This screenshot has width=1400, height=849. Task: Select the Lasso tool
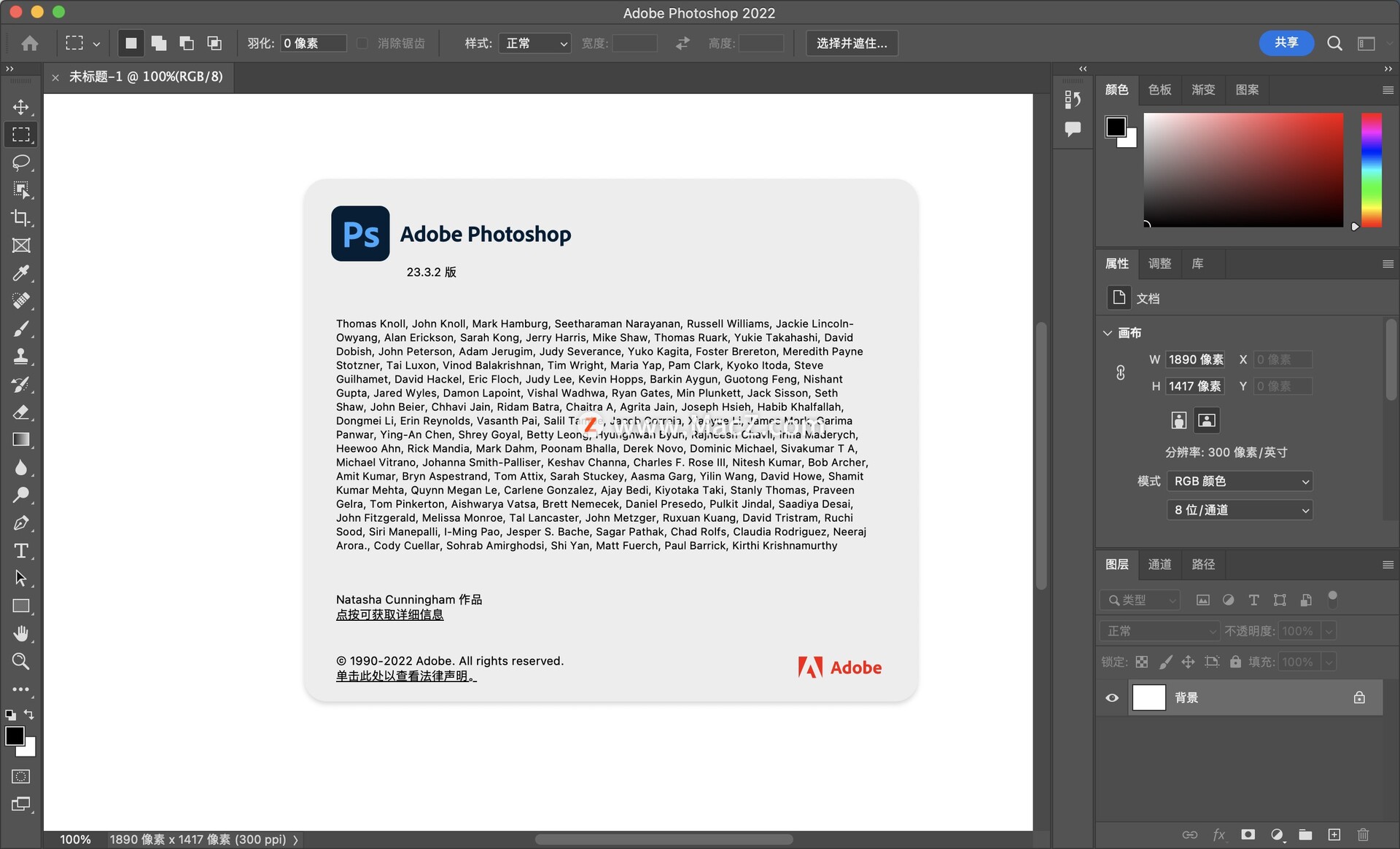pyautogui.click(x=21, y=163)
